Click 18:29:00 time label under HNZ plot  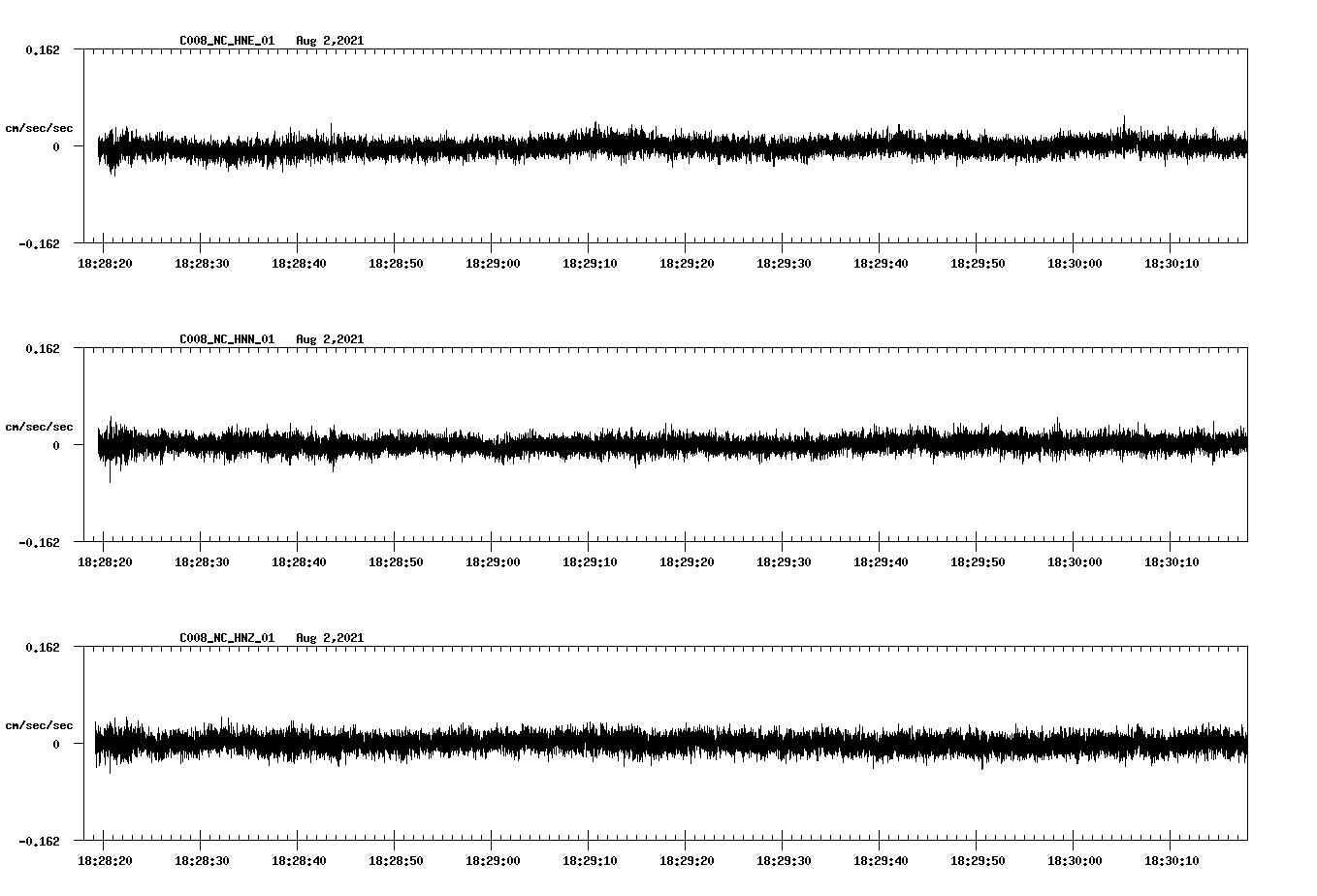(493, 861)
